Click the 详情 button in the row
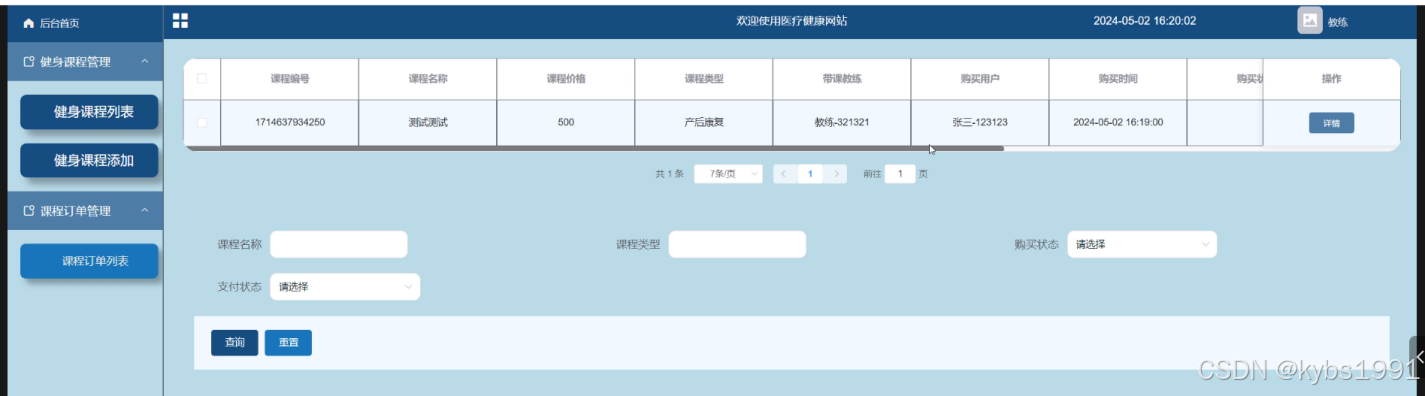1425x396 pixels. [x=1331, y=123]
